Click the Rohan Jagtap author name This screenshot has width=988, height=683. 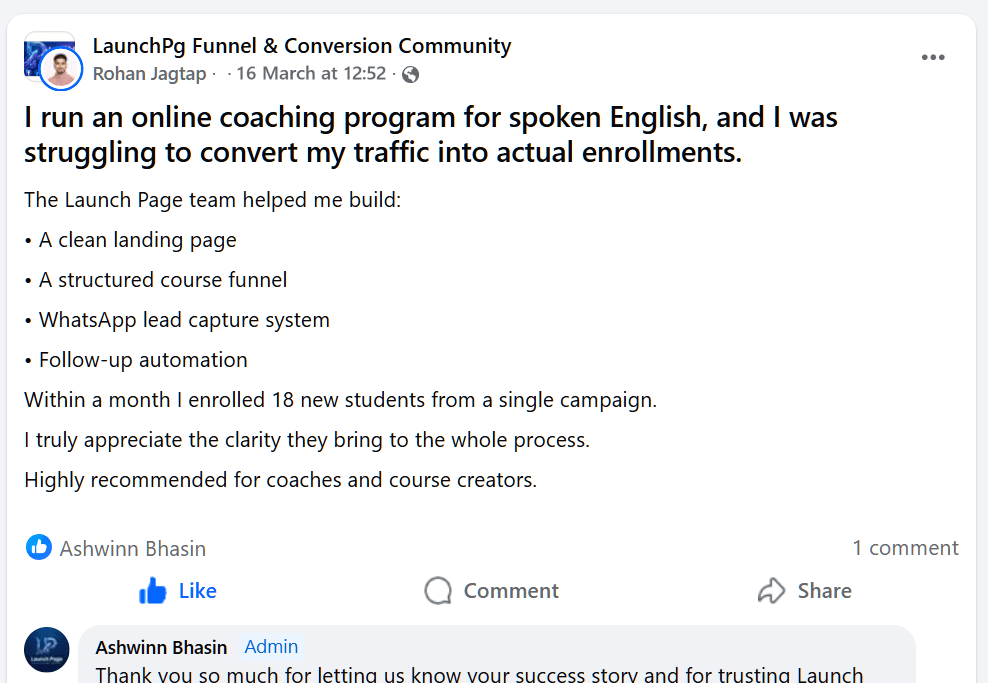pyautogui.click(x=149, y=73)
